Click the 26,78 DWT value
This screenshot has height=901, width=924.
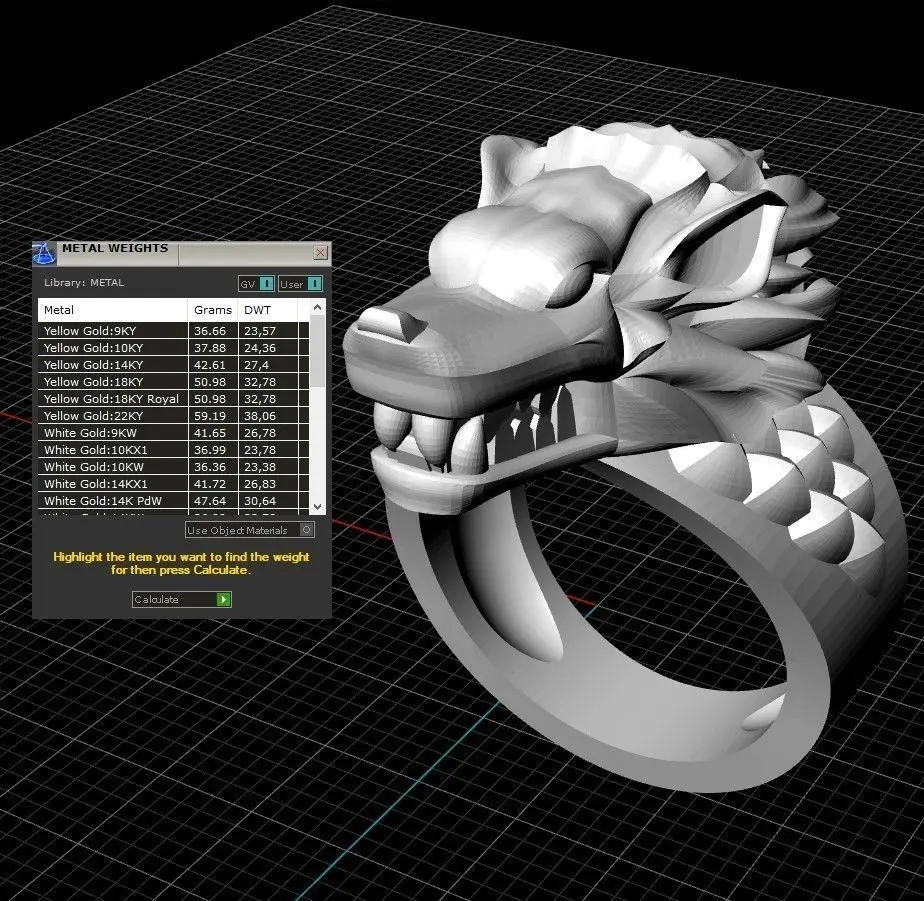click(260, 433)
